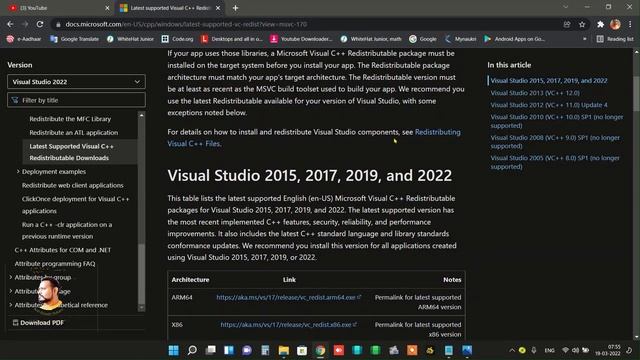Screen dimensions: 640x360
Task: Expand the Attributes by usage node
Action: (11, 291)
